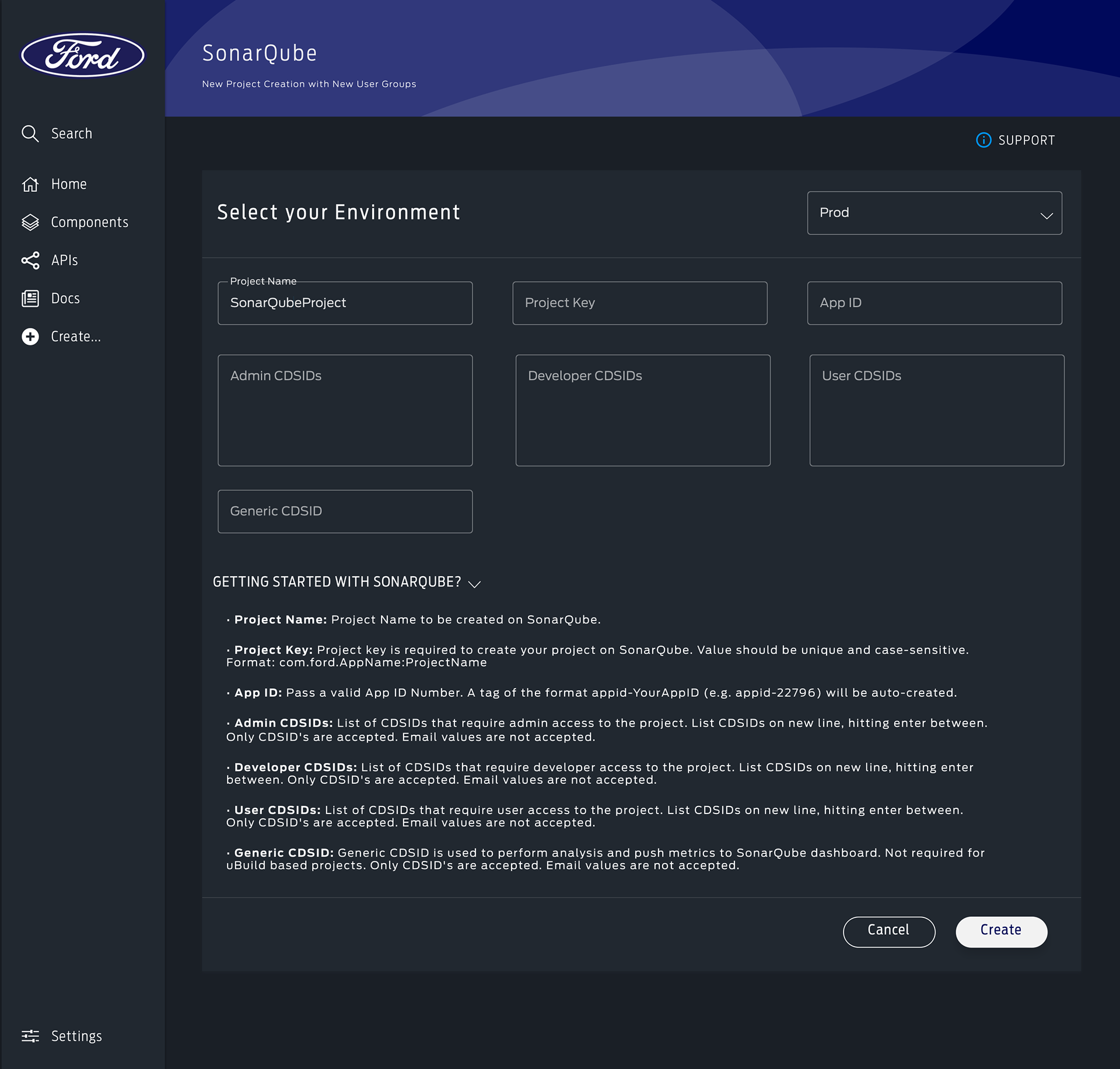Click 'New Project Creation with New User Groups' subtitle
Viewport: 1120px width, 1069px height.
point(309,84)
